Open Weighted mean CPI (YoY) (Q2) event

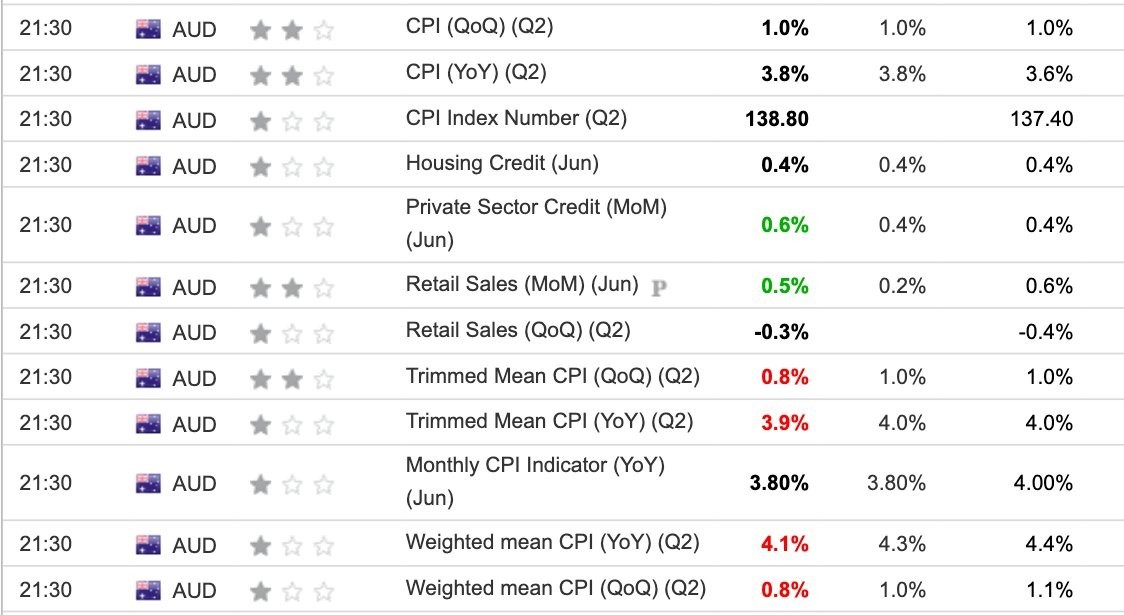click(x=552, y=542)
